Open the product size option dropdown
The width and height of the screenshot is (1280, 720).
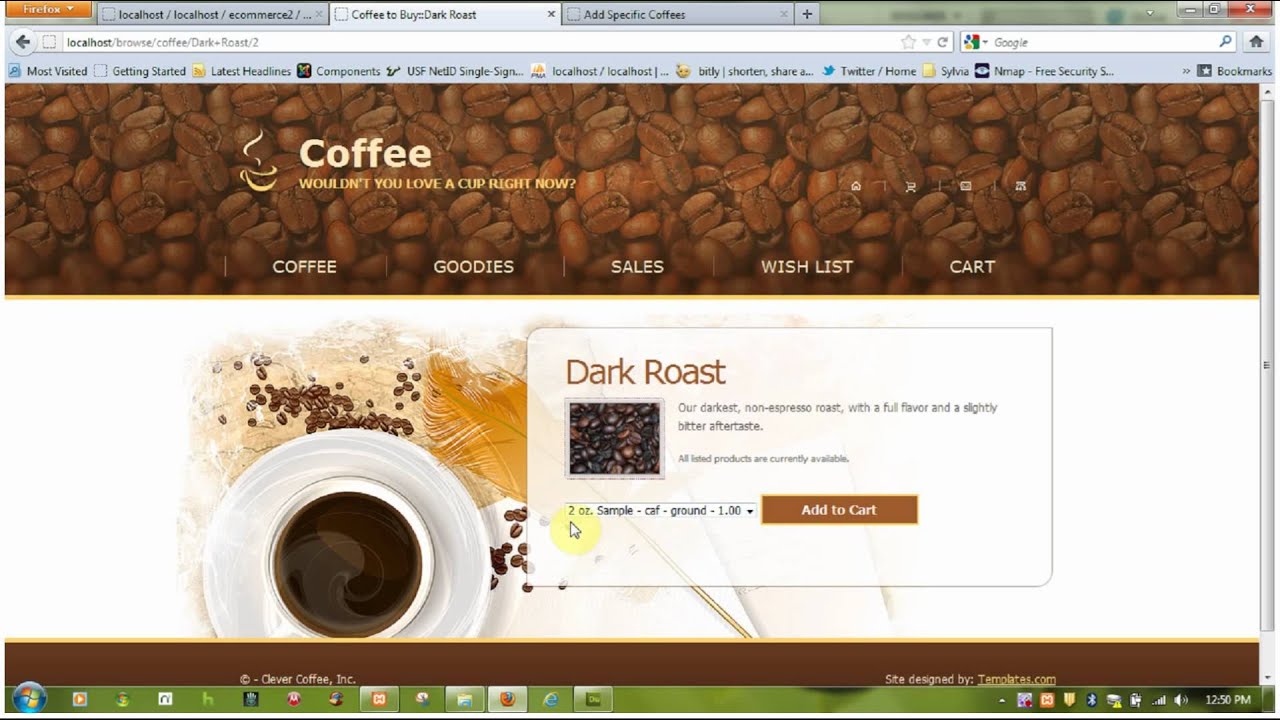coord(660,510)
